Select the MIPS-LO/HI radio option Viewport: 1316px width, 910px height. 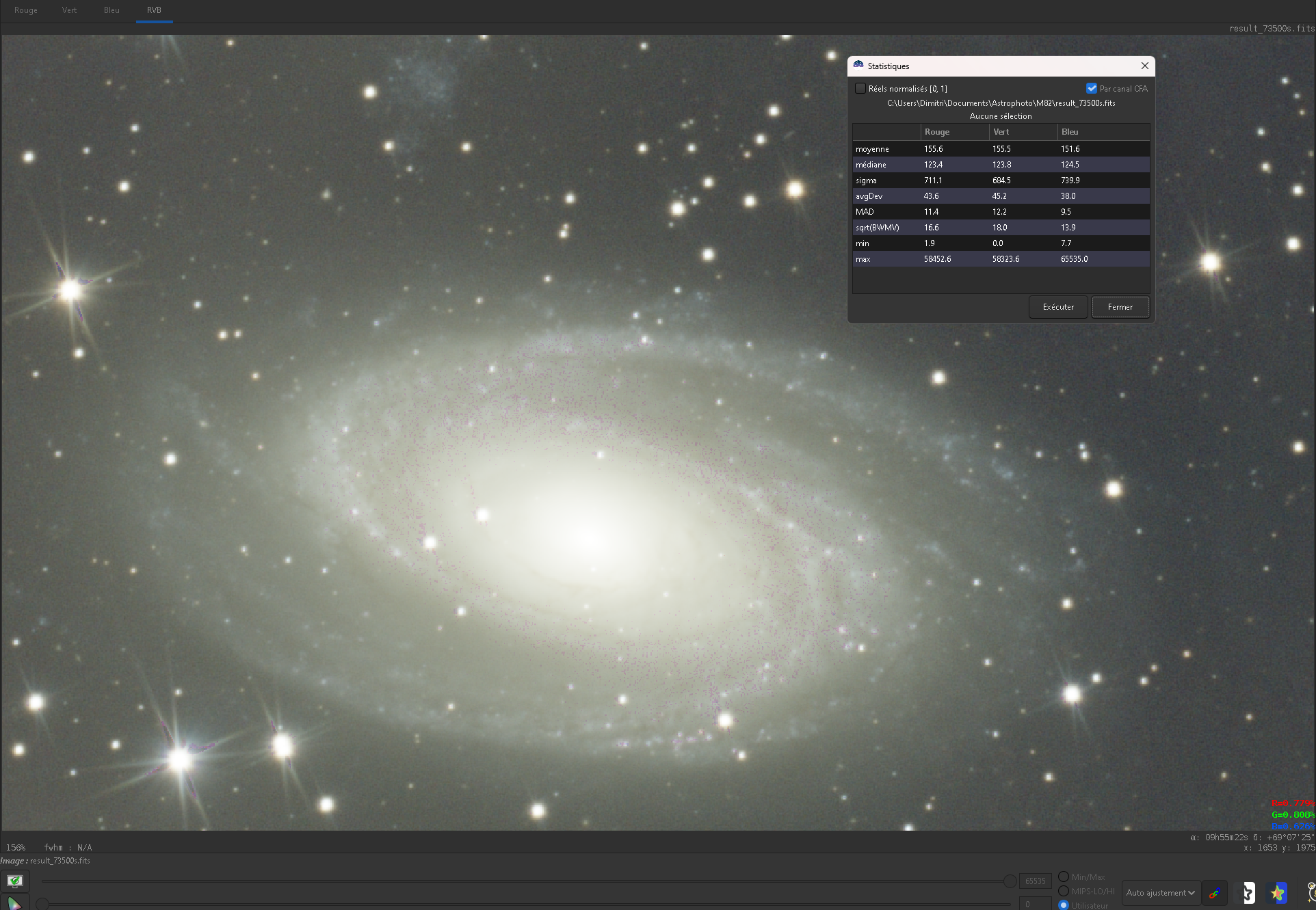(1064, 891)
